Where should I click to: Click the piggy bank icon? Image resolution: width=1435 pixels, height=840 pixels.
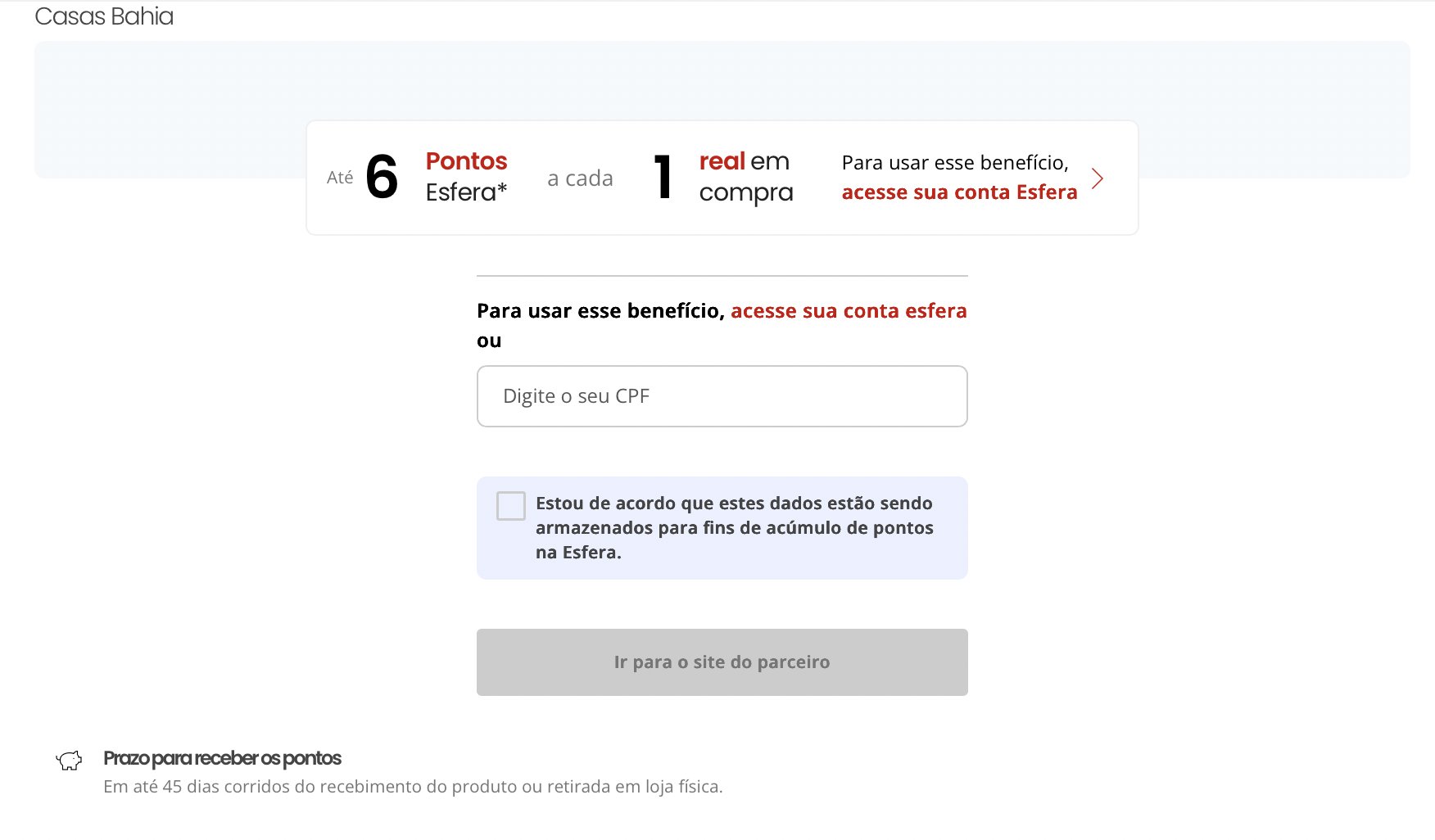(70, 761)
